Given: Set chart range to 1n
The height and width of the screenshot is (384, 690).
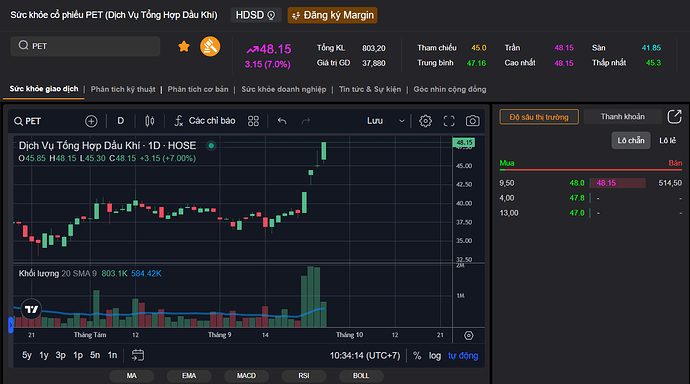Looking at the screenshot, I should (x=113, y=355).
